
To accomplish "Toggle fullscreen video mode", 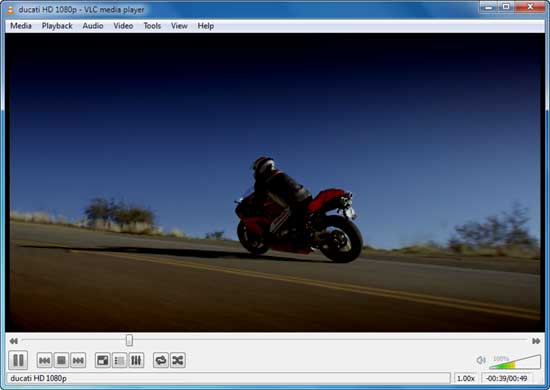I will (103, 360).
